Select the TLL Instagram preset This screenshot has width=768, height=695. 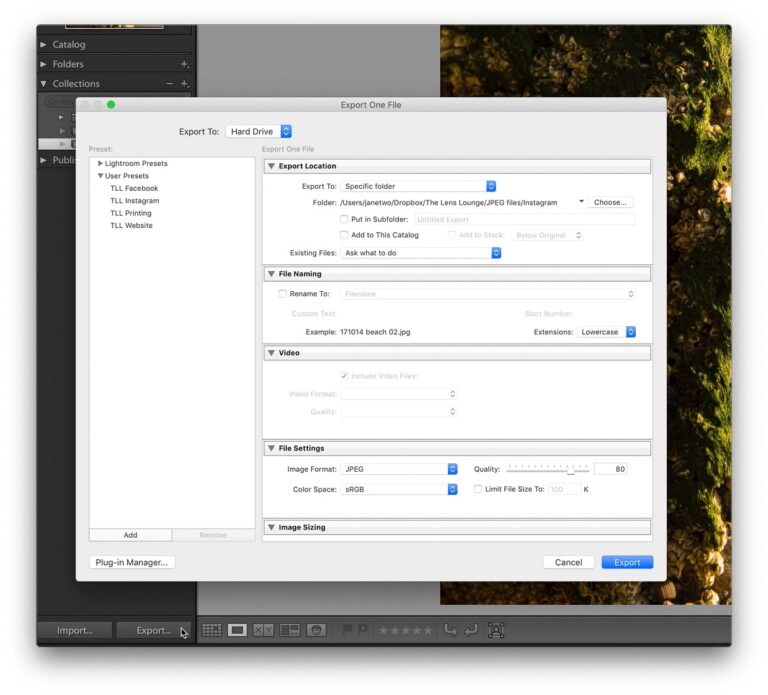(135, 200)
